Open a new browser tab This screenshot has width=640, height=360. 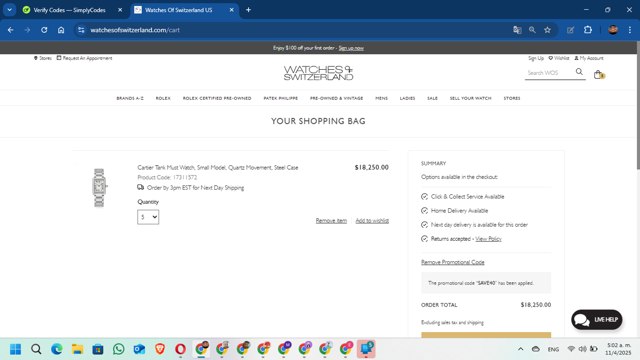(x=248, y=10)
